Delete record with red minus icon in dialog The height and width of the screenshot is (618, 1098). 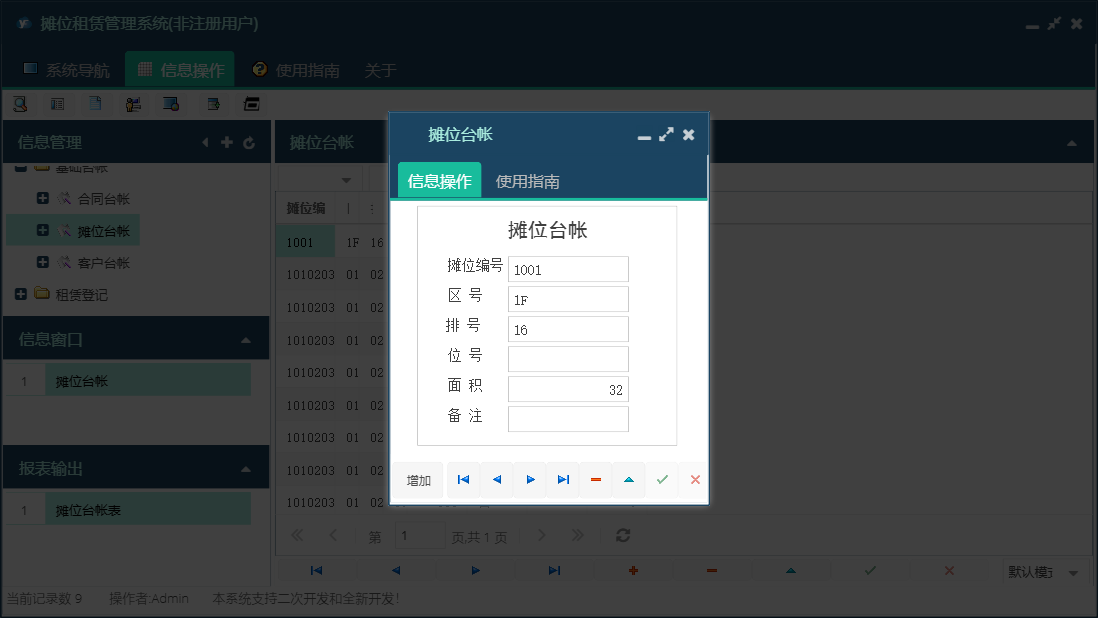coord(595,480)
